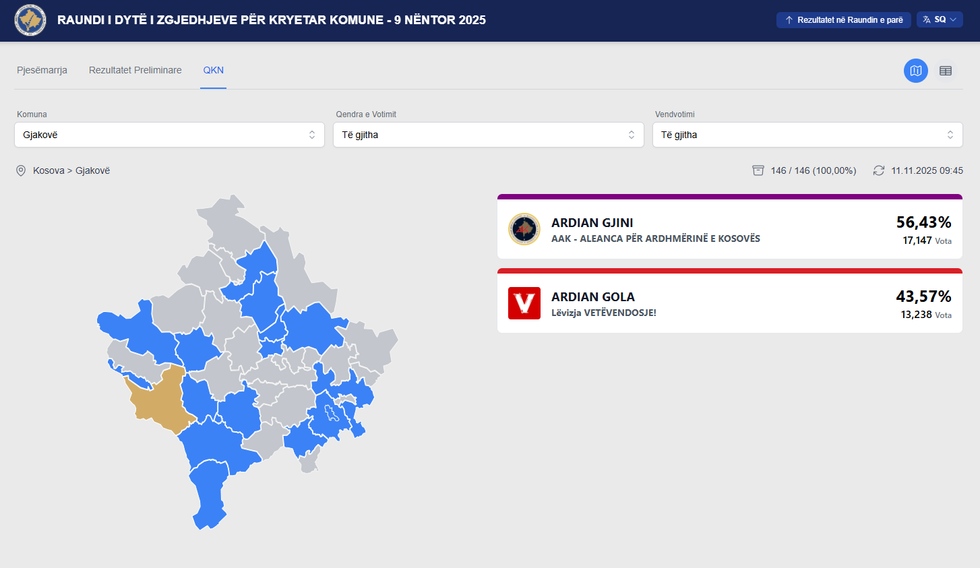Expand the Komuna dropdown showing Gjakovë
Image resolution: width=980 pixels, height=568 pixels.
[170, 135]
